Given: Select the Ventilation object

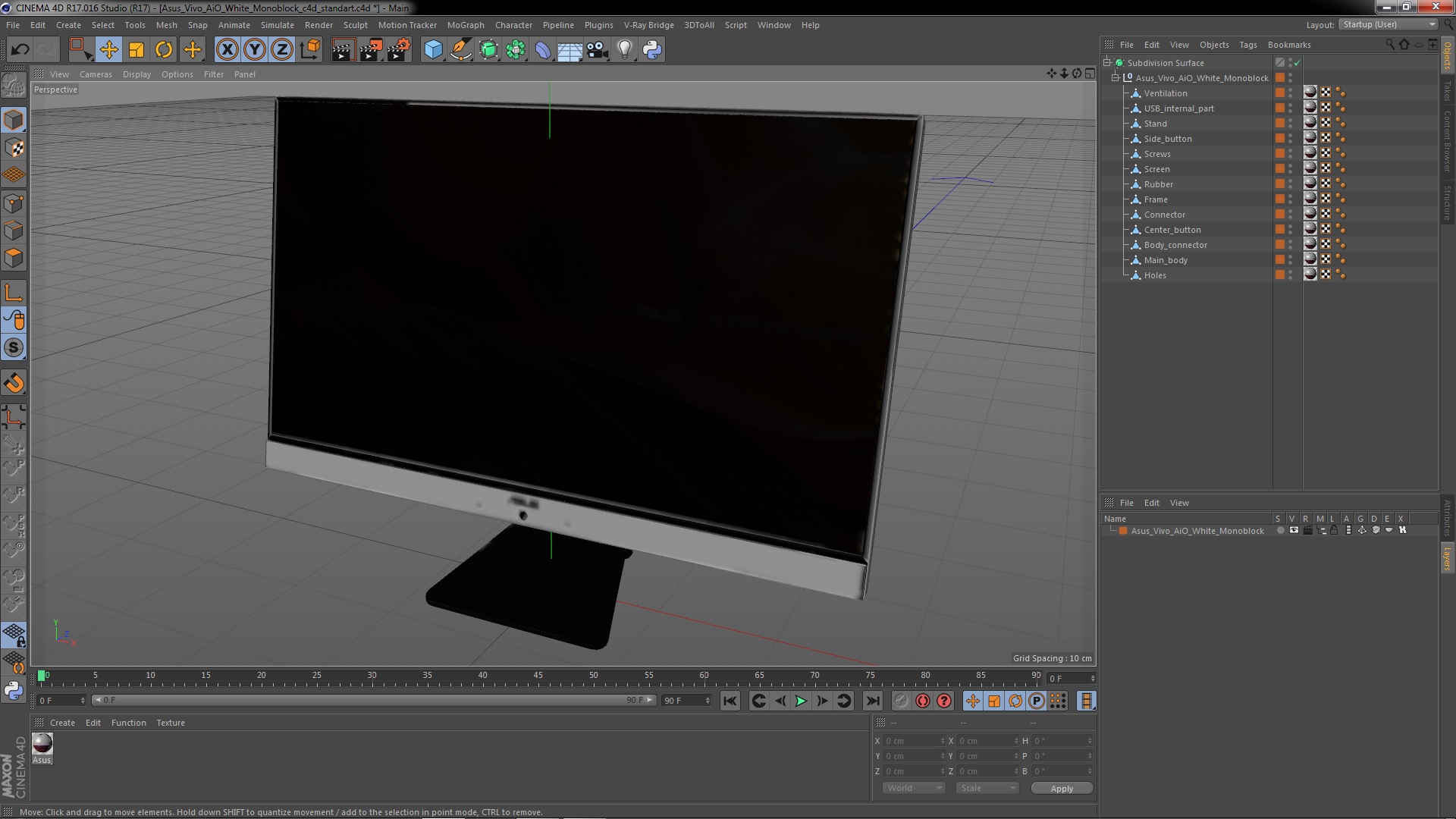Looking at the screenshot, I should pyautogui.click(x=1166, y=93).
